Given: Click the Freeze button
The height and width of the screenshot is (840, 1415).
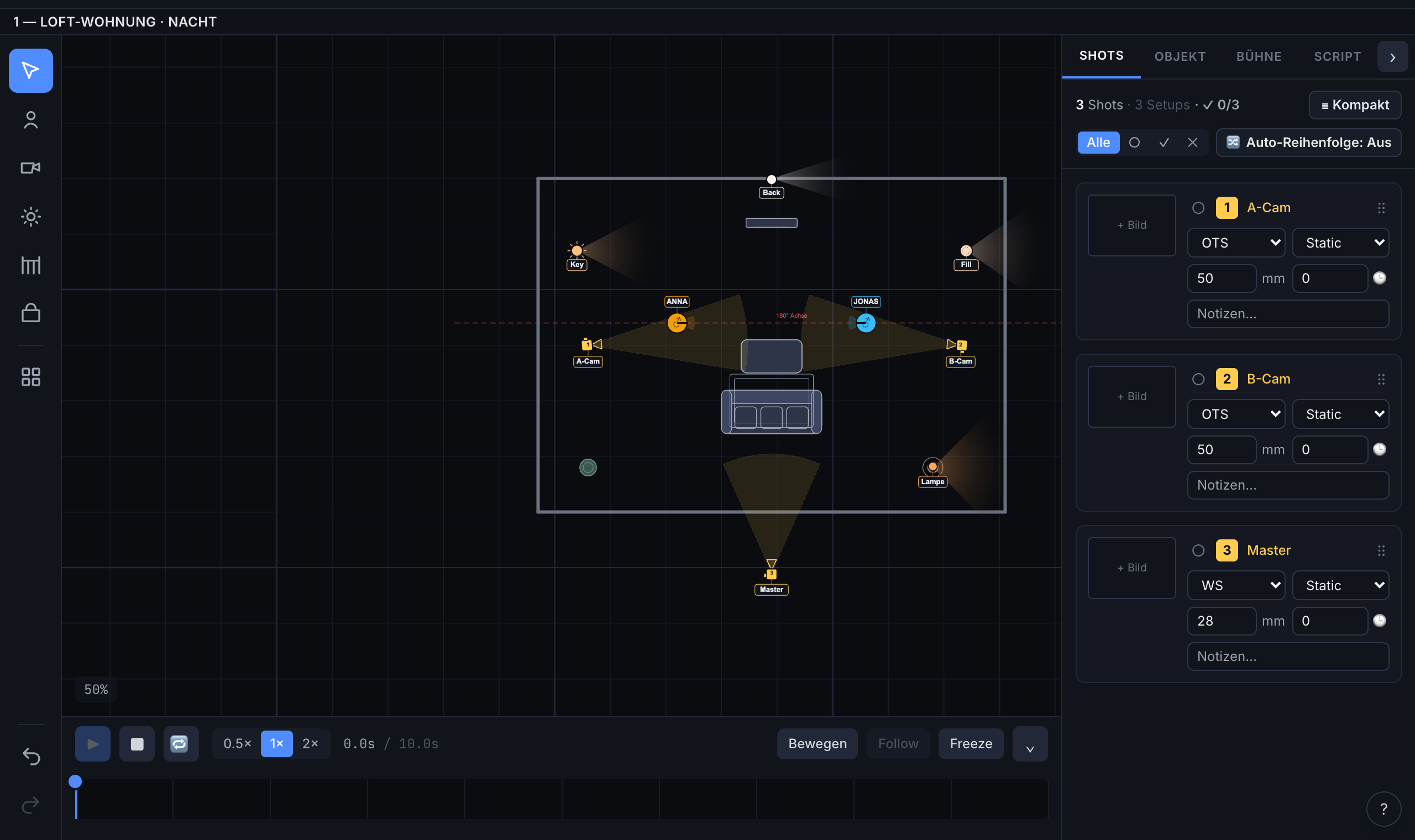Looking at the screenshot, I should pos(971,743).
